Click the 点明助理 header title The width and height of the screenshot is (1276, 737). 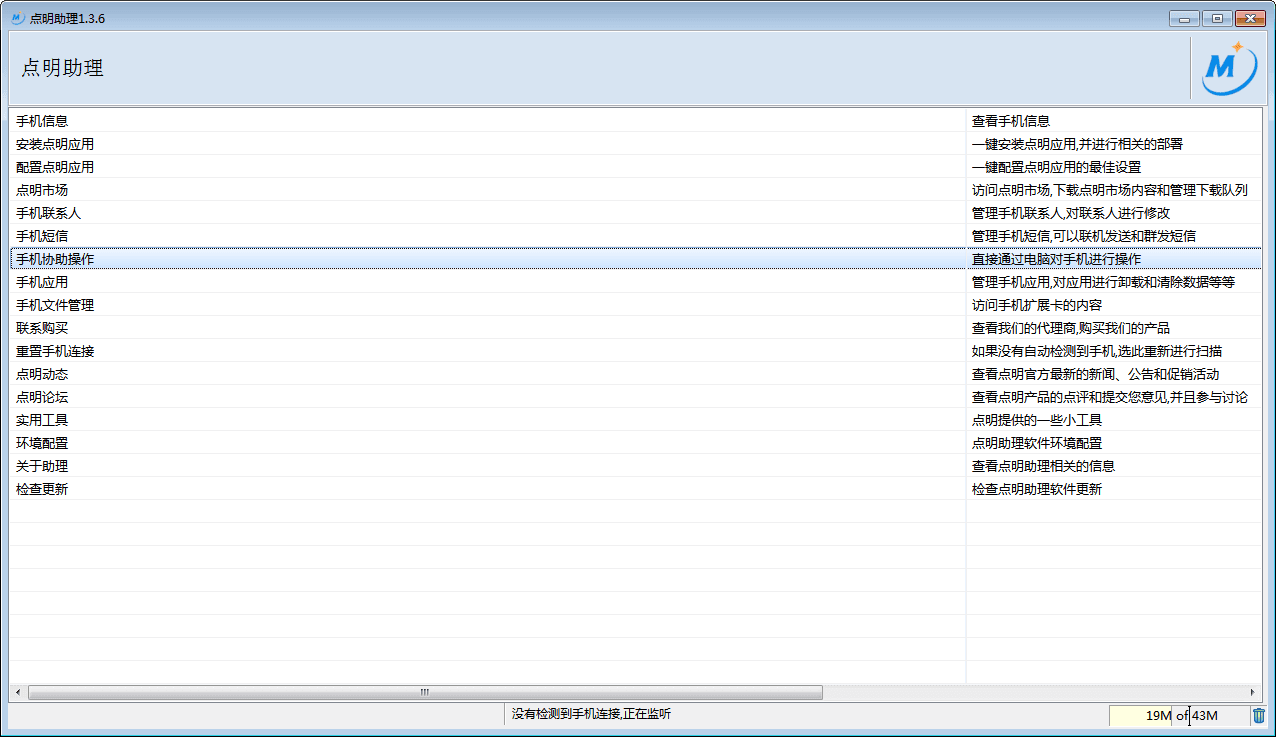(x=62, y=68)
